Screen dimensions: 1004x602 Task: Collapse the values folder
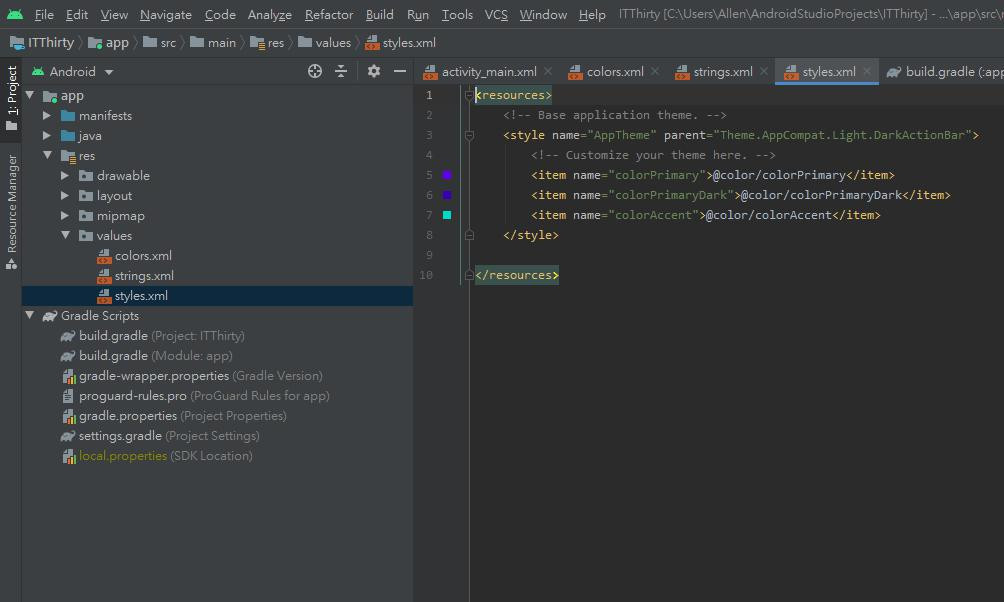tap(66, 236)
